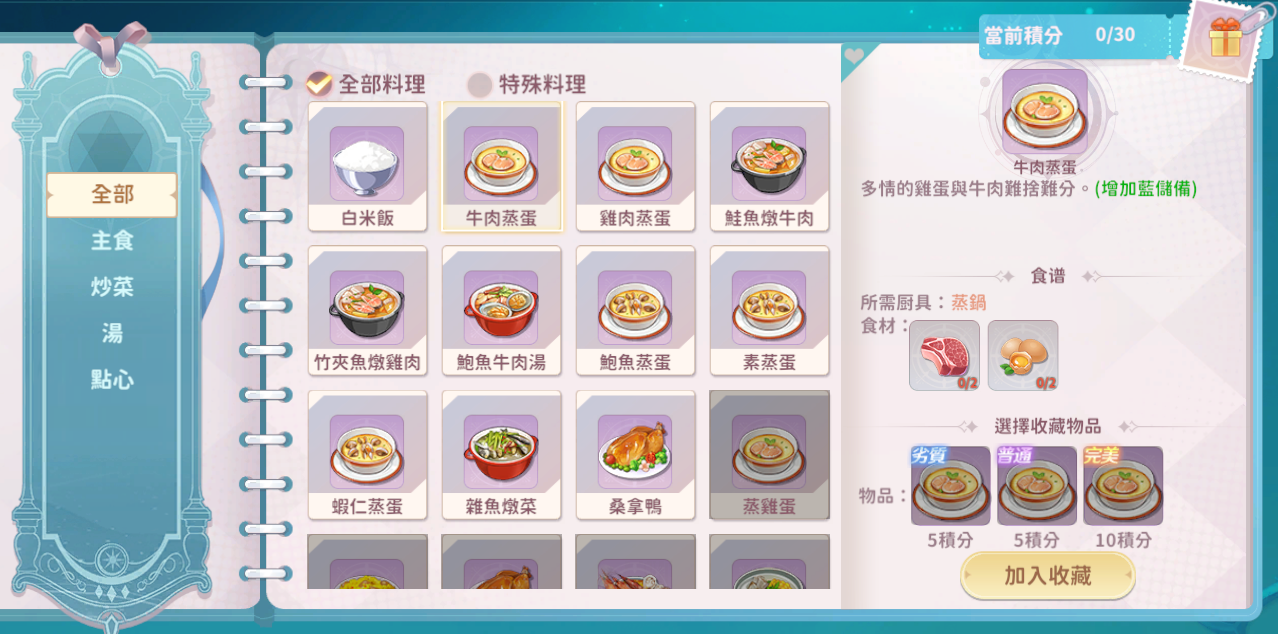Click the egg ingredient icon
This screenshot has height=634, width=1278.
pyautogui.click(x=1023, y=355)
